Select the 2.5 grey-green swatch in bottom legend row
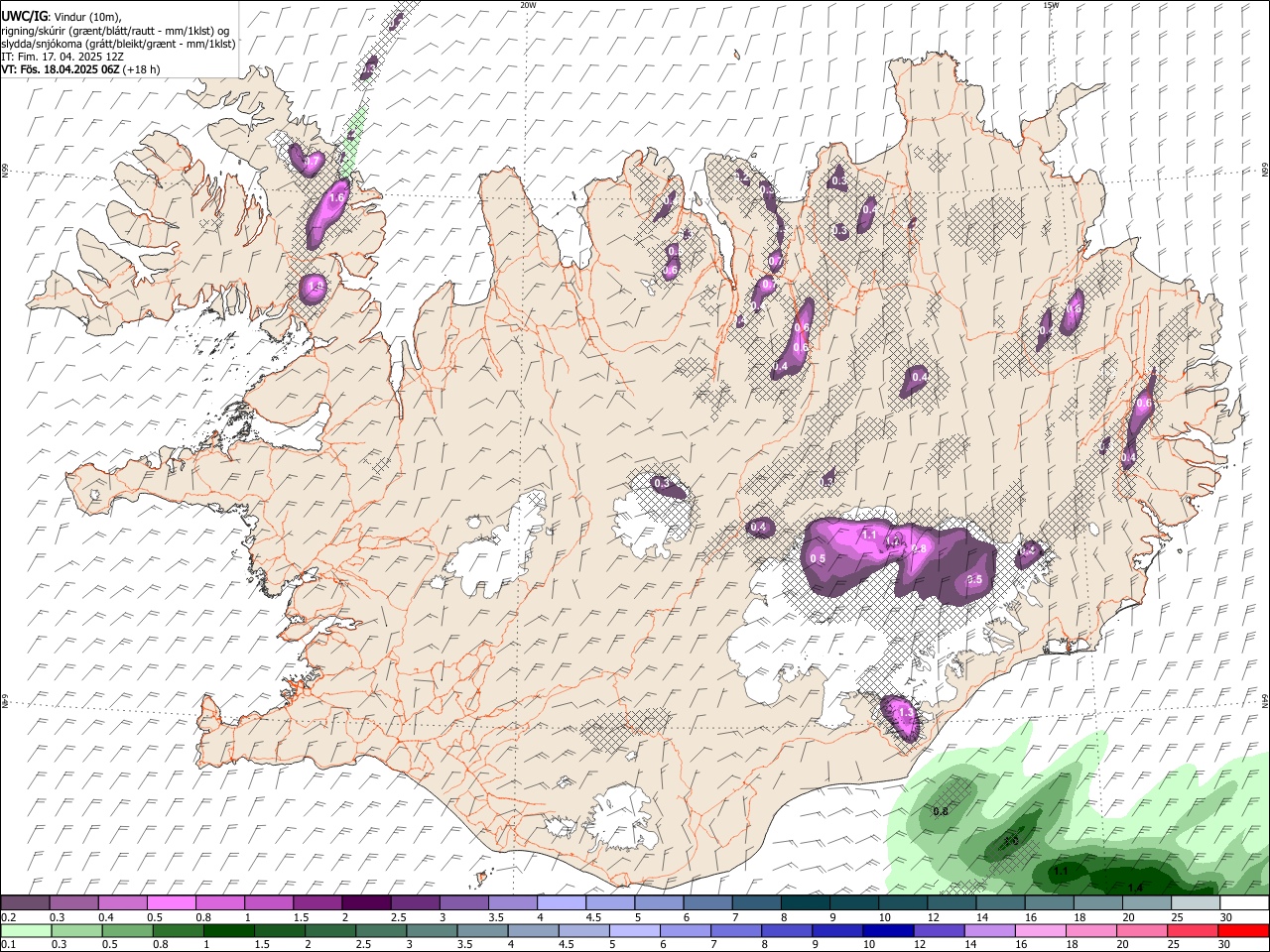 (x=380, y=931)
